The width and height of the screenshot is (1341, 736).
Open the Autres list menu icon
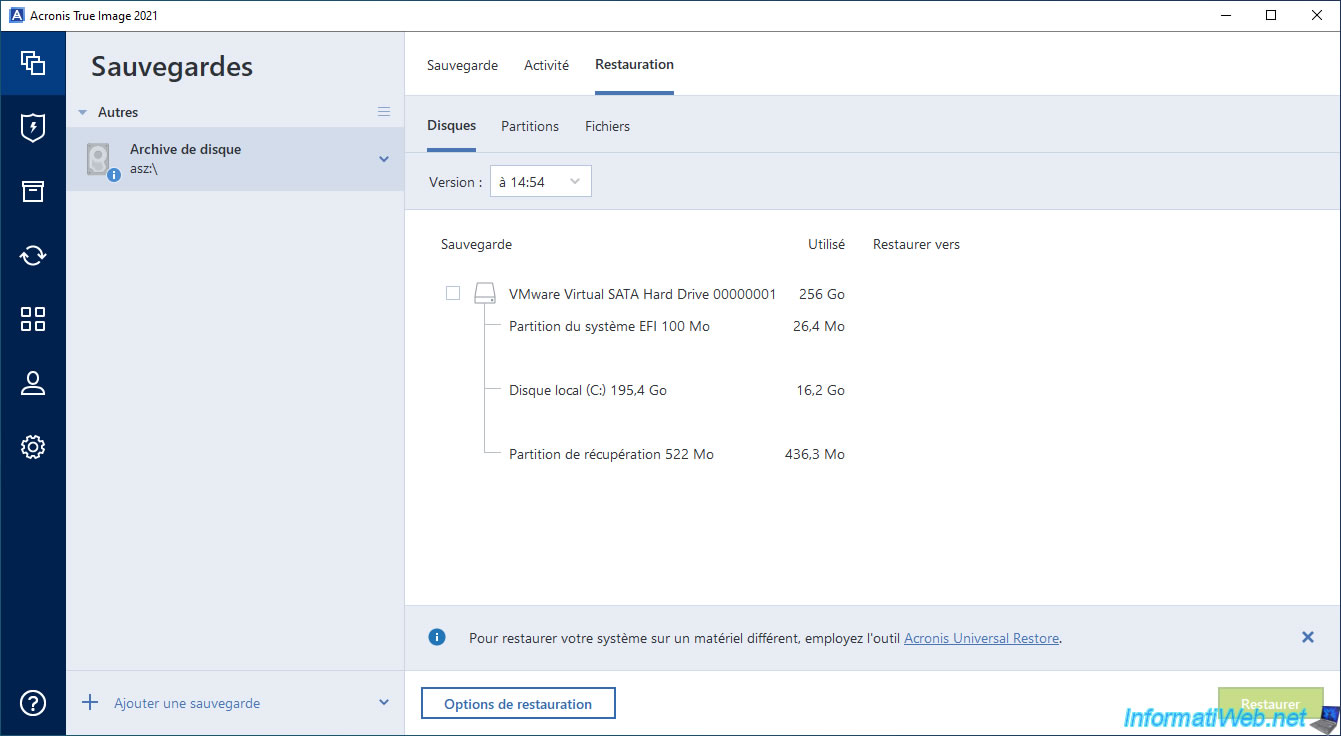pyautogui.click(x=384, y=112)
